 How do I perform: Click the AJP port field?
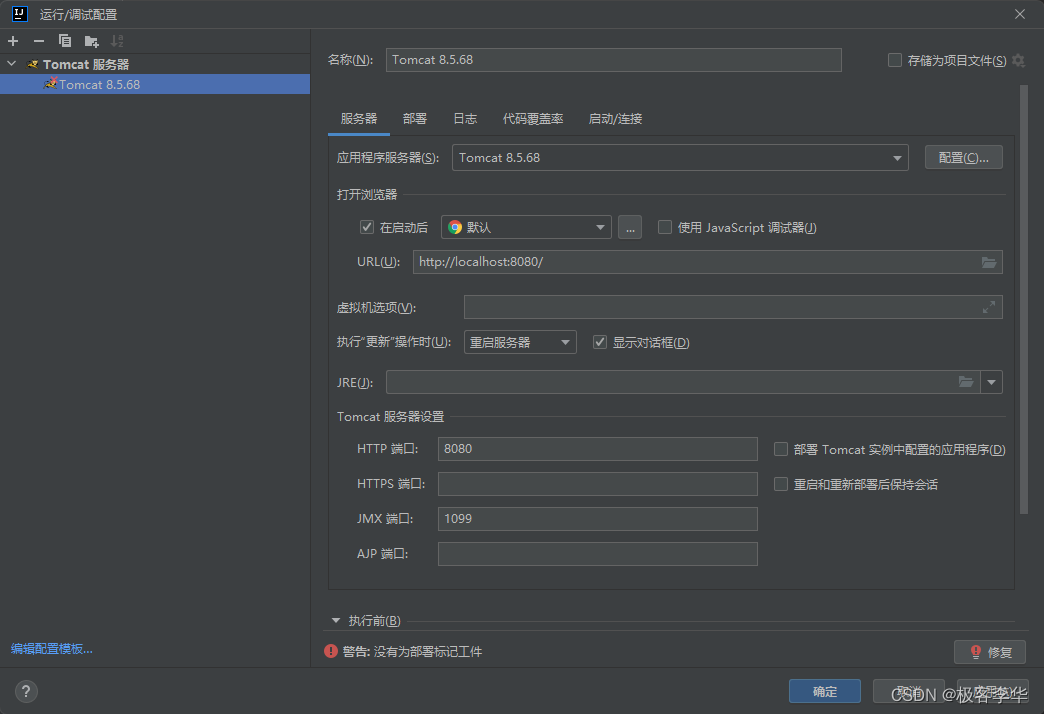coord(597,553)
